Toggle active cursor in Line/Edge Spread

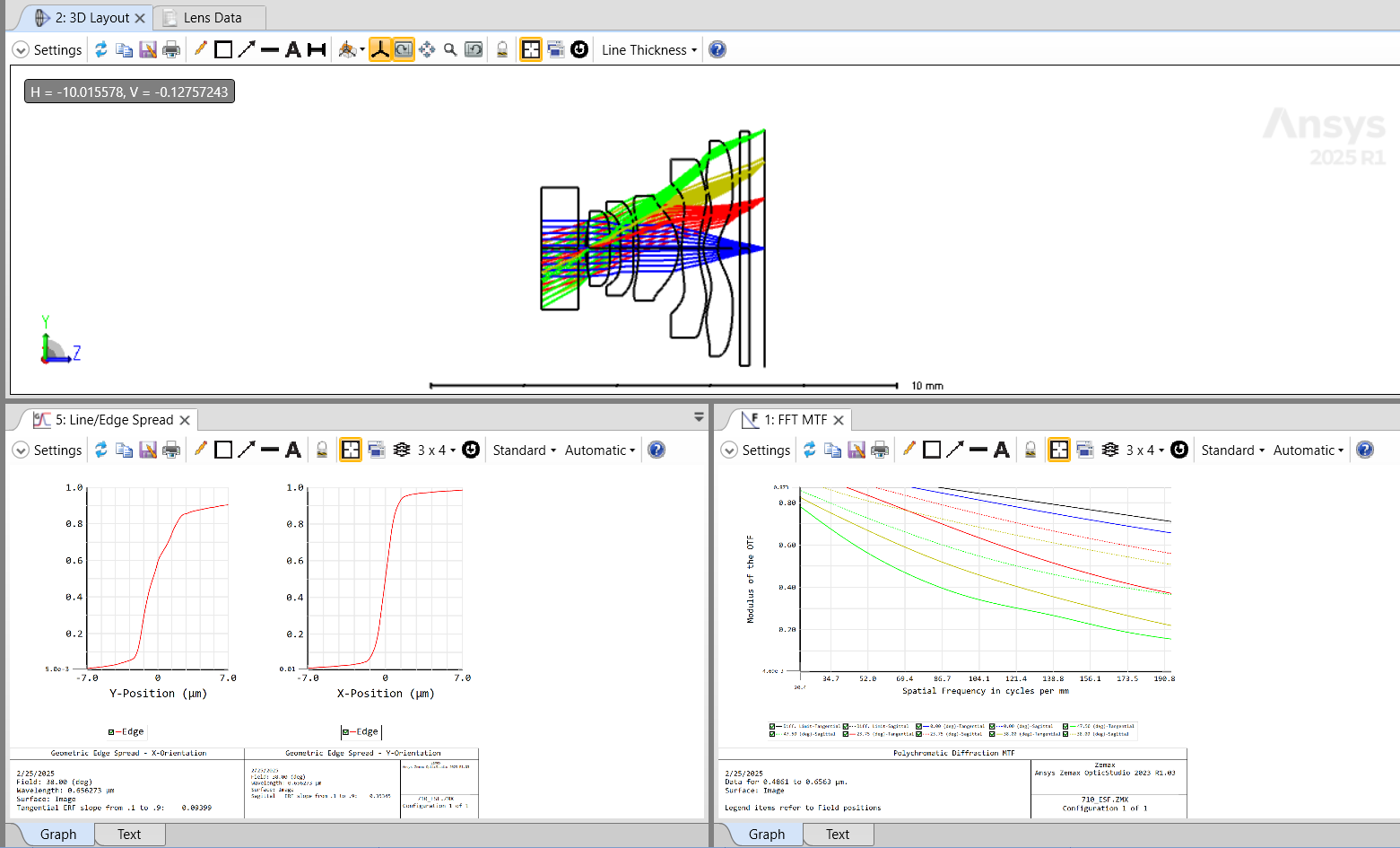351,450
